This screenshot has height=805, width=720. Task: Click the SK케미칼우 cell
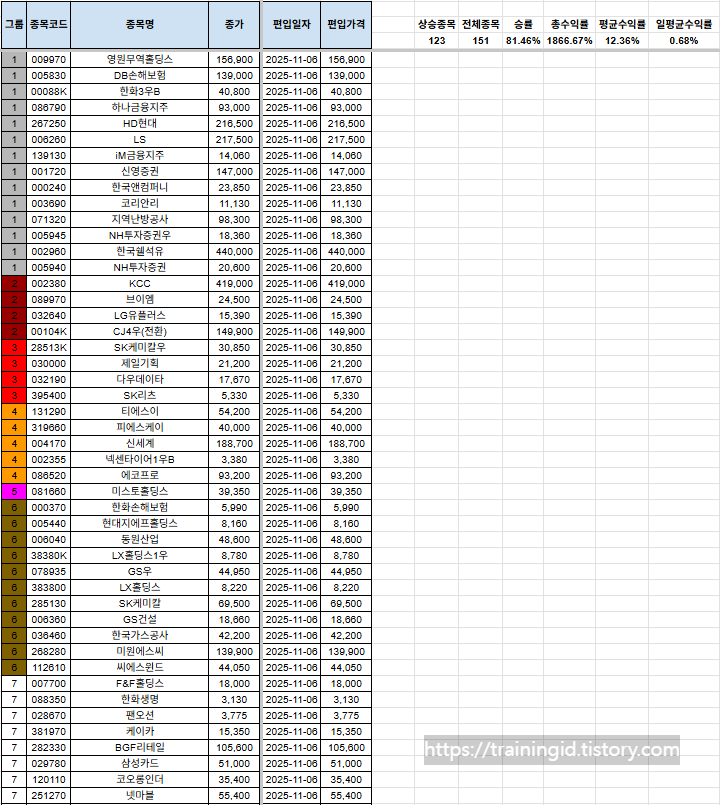tap(140, 348)
